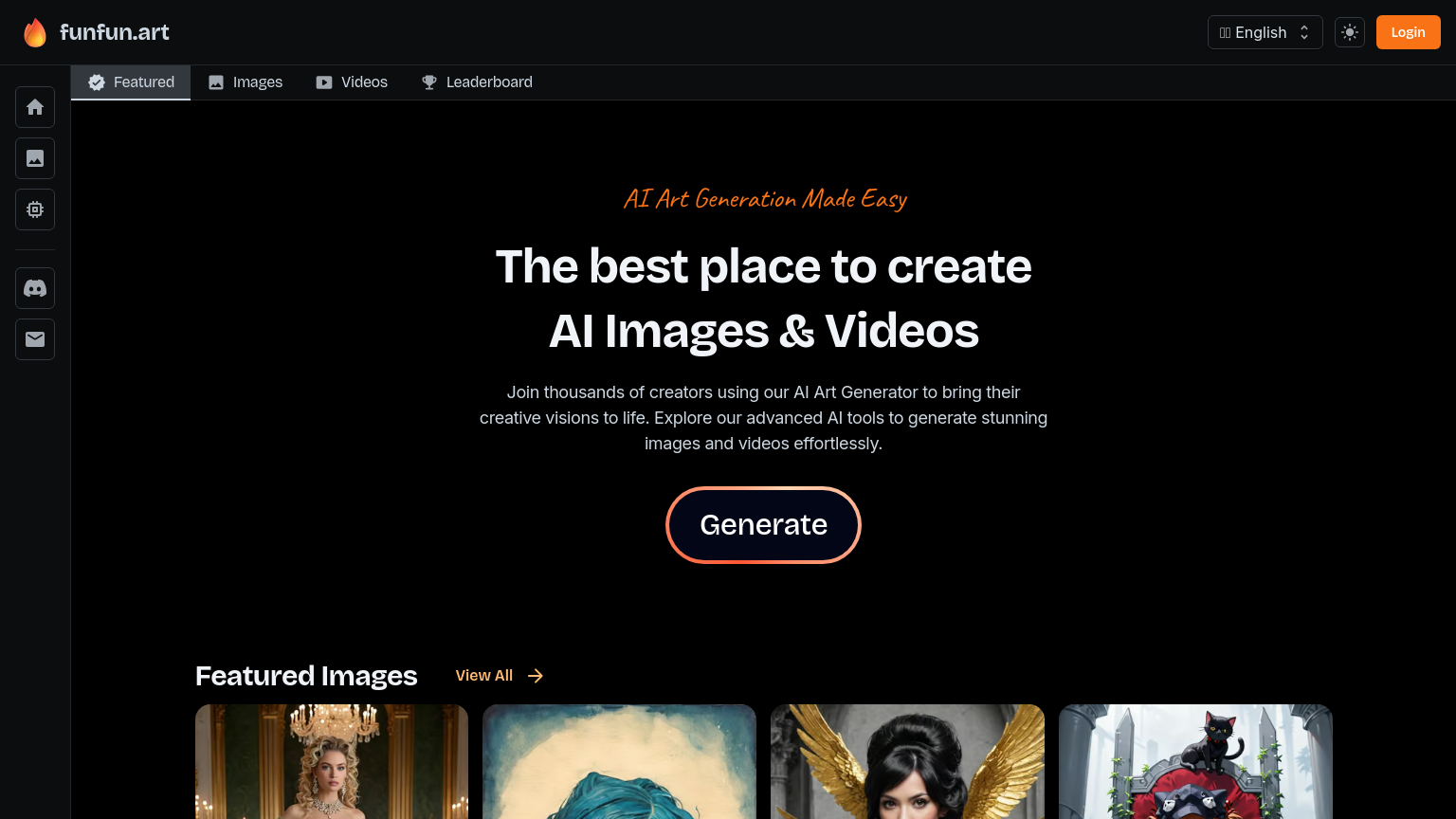Screen dimensions: 1456x819
Task: Click the trophy icon in Leaderboard tab
Action: [429, 82]
